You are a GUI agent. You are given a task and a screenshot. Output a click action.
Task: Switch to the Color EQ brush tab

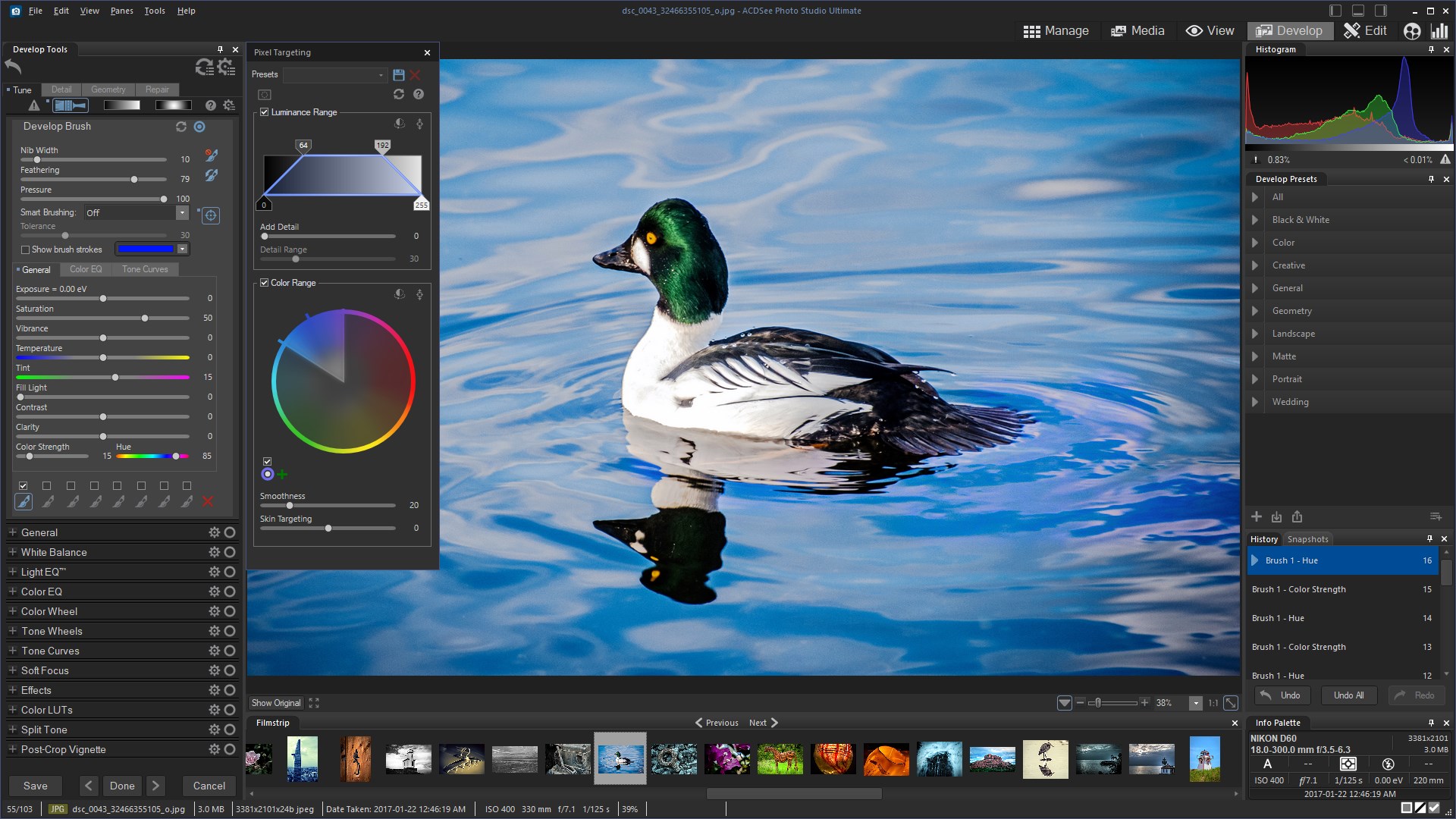pyautogui.click(x=85, y=269)
